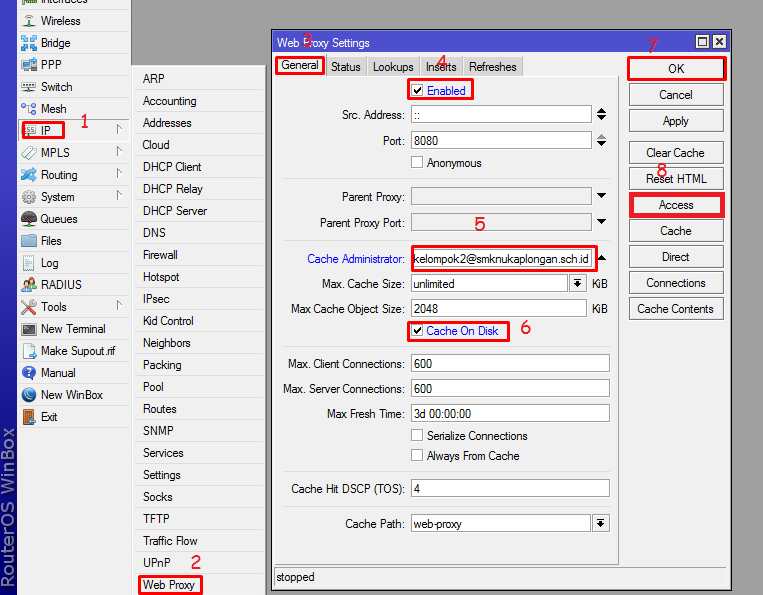763x595 pixels.
Task: Click the New WinBox icon
Action: coord(29,395)
